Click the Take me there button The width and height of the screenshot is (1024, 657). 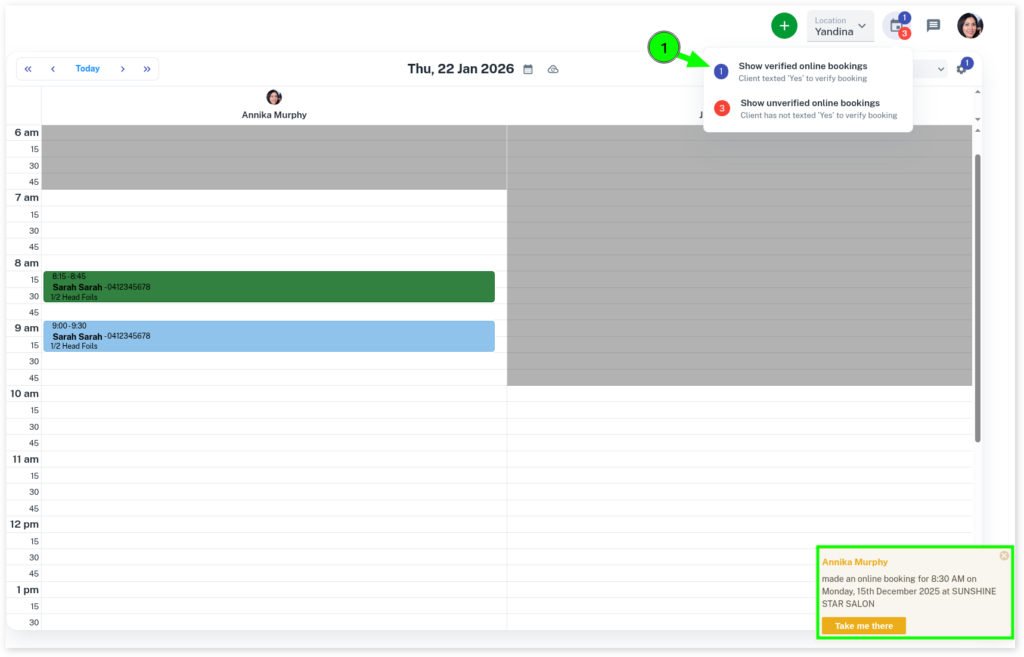(x=863, y=626)
